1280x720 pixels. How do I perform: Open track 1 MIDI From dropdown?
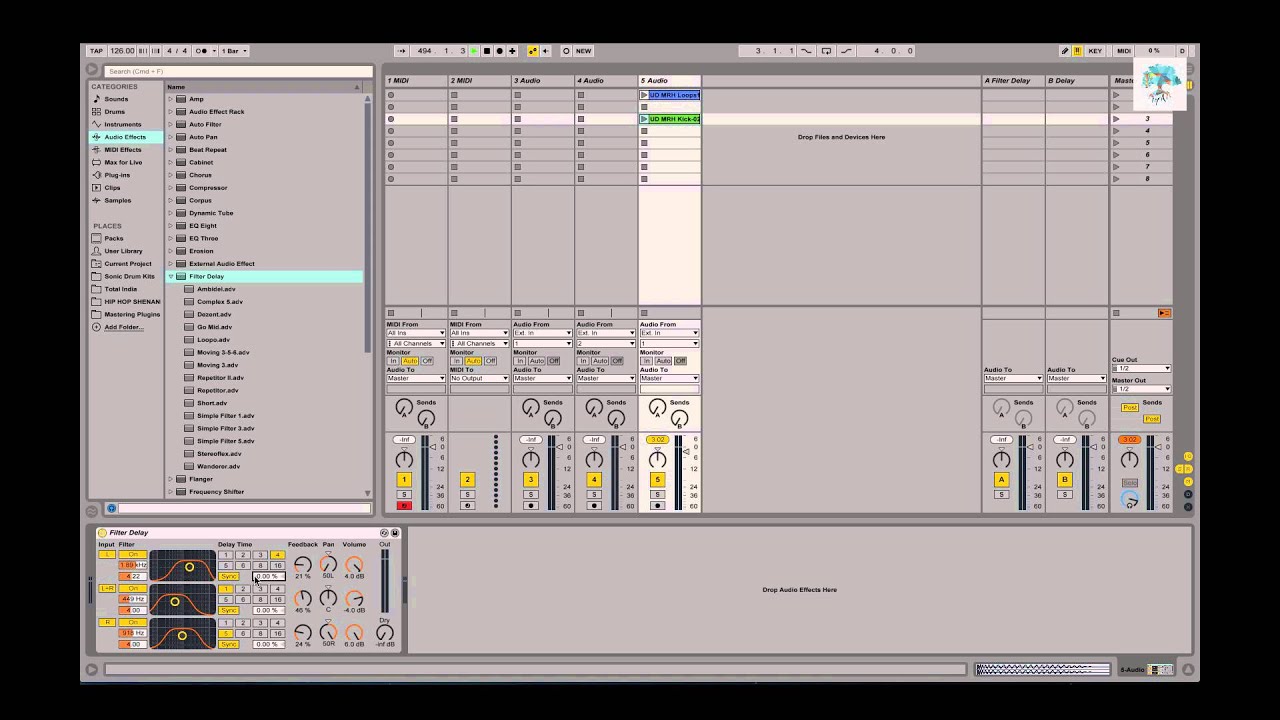[x=416, y=333]
